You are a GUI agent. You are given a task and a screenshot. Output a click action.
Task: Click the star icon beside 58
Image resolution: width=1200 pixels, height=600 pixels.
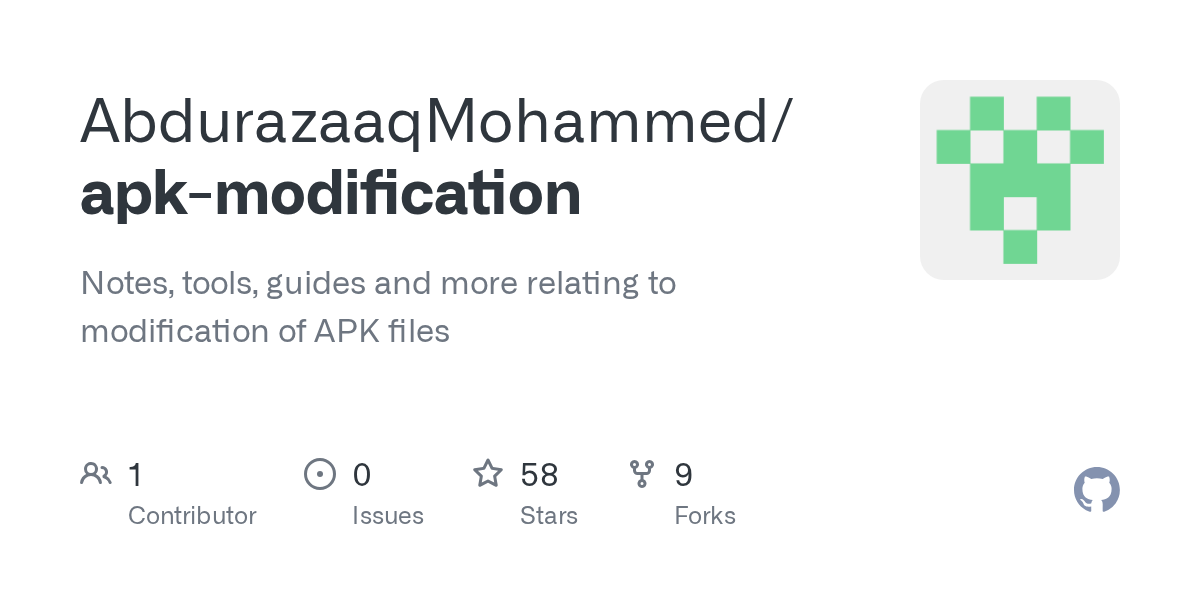(488, 474)
